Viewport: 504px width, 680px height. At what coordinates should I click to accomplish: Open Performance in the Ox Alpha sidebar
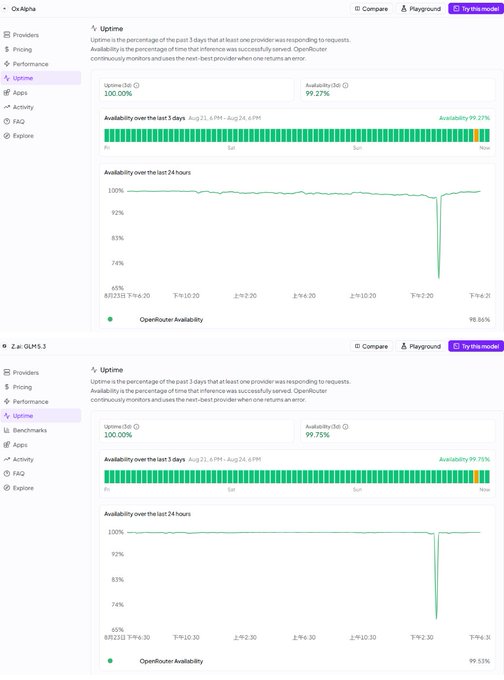(x=26, y=64)
